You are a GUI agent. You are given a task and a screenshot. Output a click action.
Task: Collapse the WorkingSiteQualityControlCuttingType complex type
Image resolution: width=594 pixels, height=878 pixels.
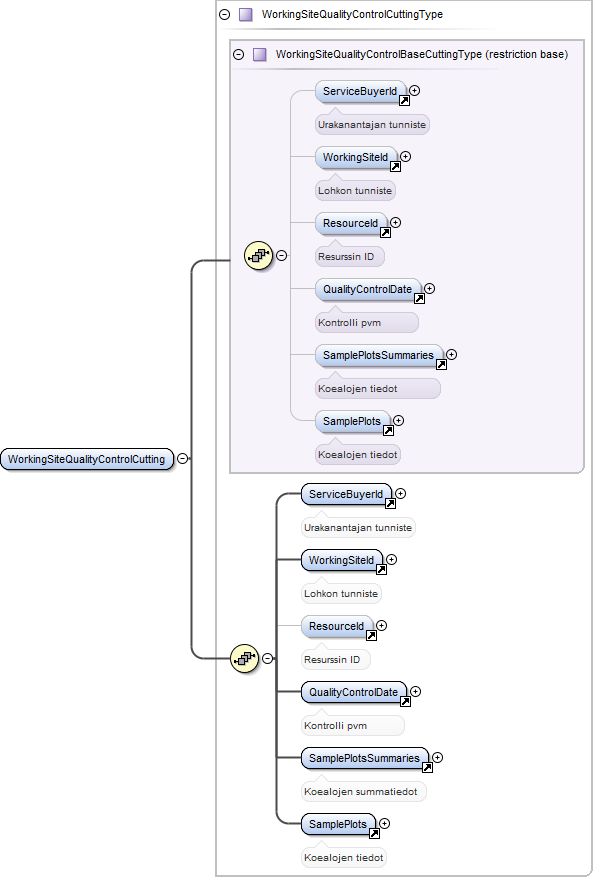tap(224, 15)
